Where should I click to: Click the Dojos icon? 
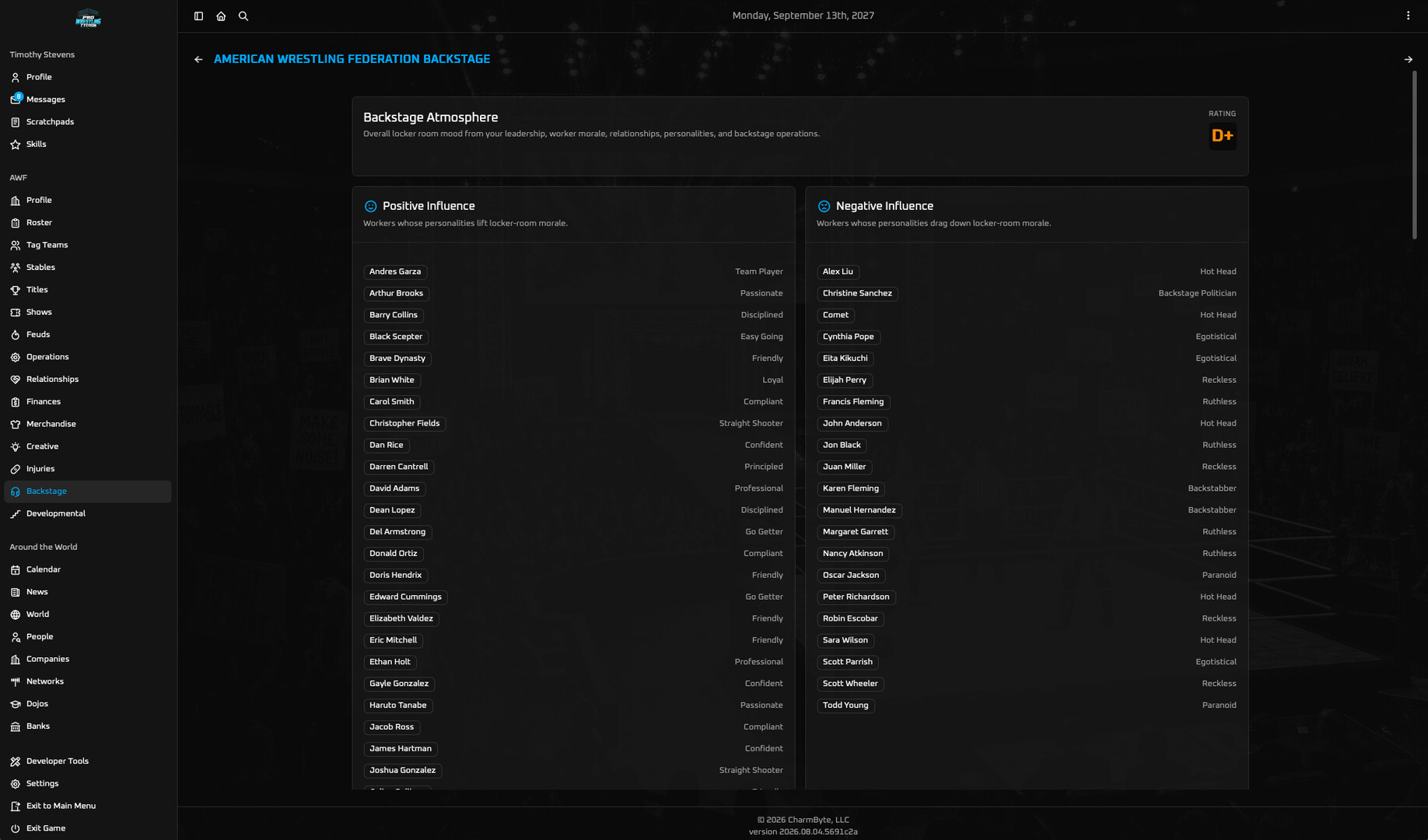coord(16,705)
